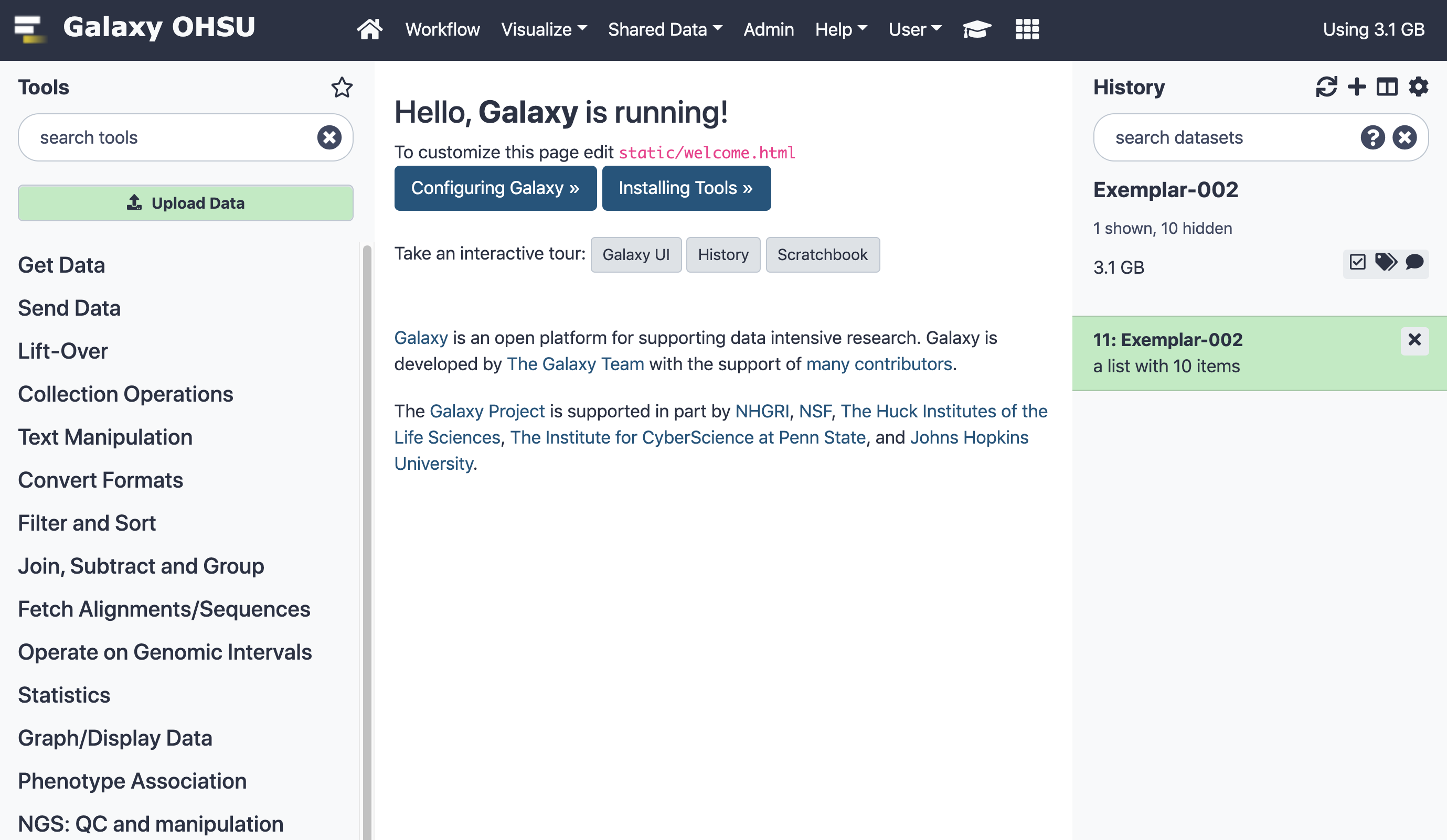Delete the Exemplar-002 list collection
Image resolution: width=1447 pixels, height=840 pixels.
click(x=1415, y=340)
